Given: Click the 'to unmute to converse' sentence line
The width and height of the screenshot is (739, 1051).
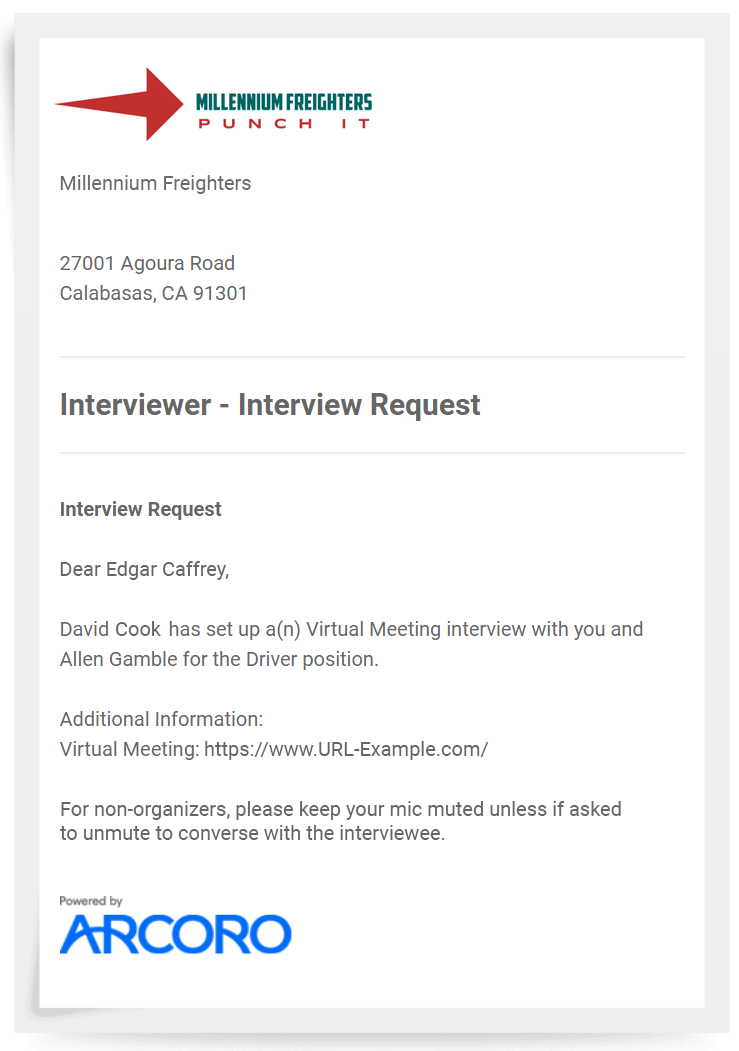Looking at the screenshot, I should (252, 833).
